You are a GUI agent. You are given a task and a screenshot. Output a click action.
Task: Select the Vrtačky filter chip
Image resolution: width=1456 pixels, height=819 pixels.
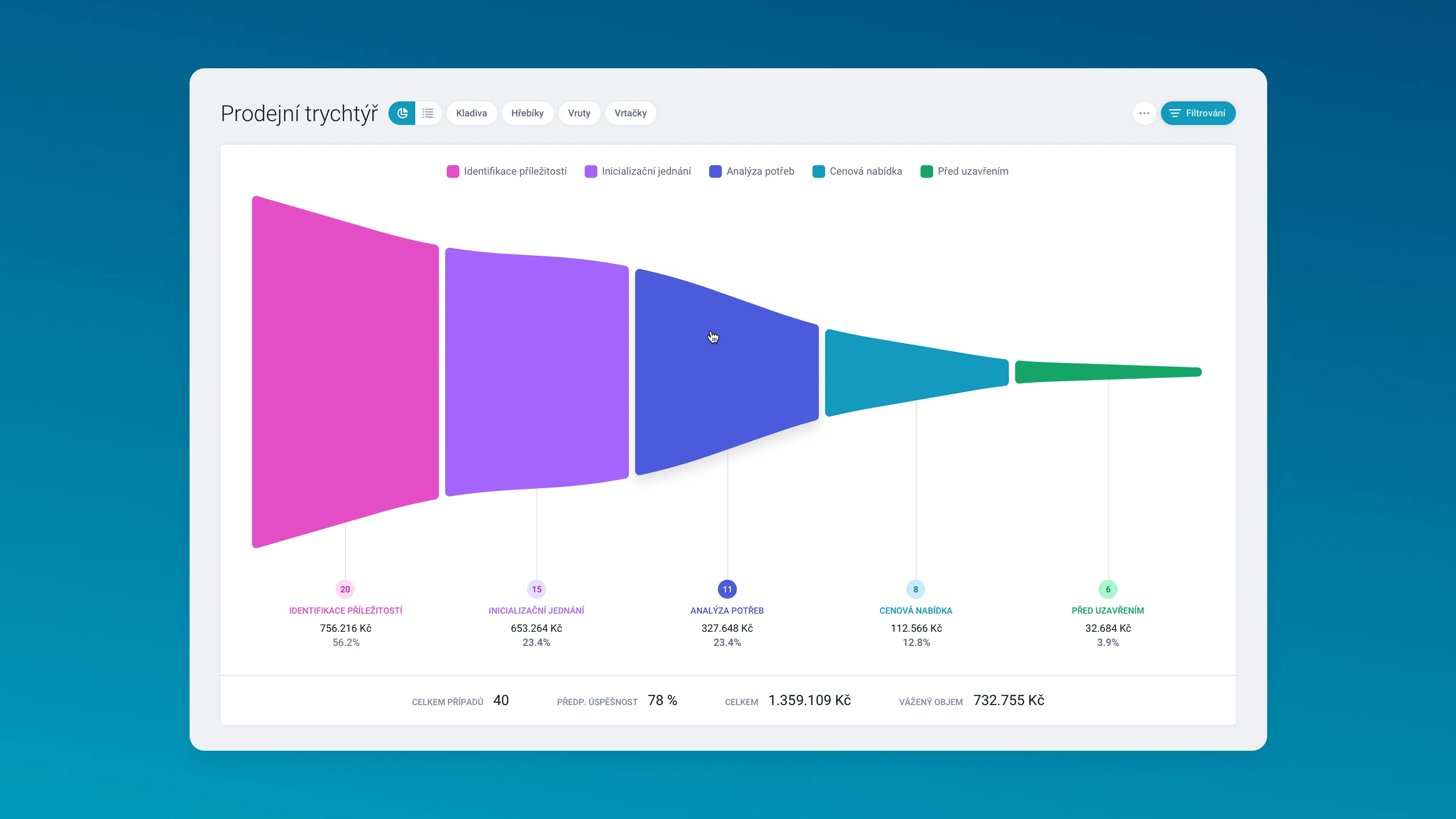[630, 113]
